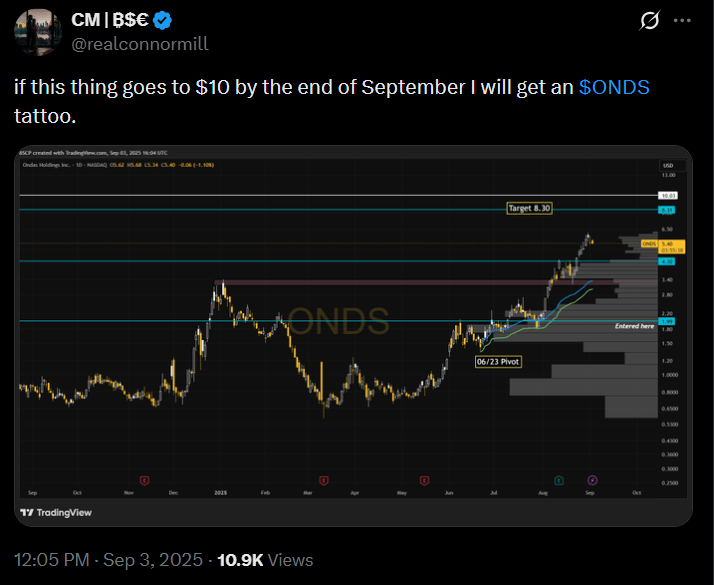Click the green earnings marker near Aug
Image resolution: width=714 pixels, height=585 pixels.
point(559,480)
